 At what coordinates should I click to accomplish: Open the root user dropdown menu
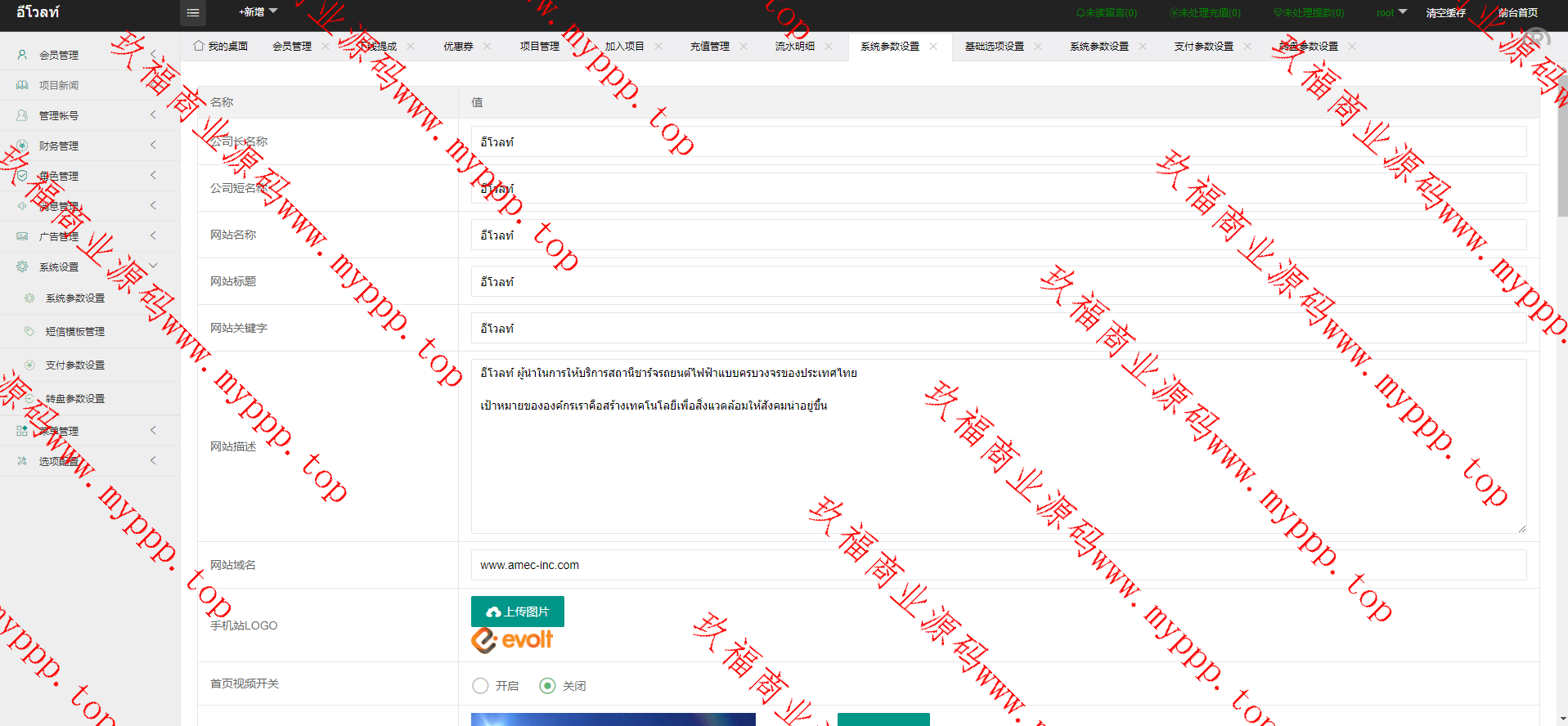click(1391, 12)
